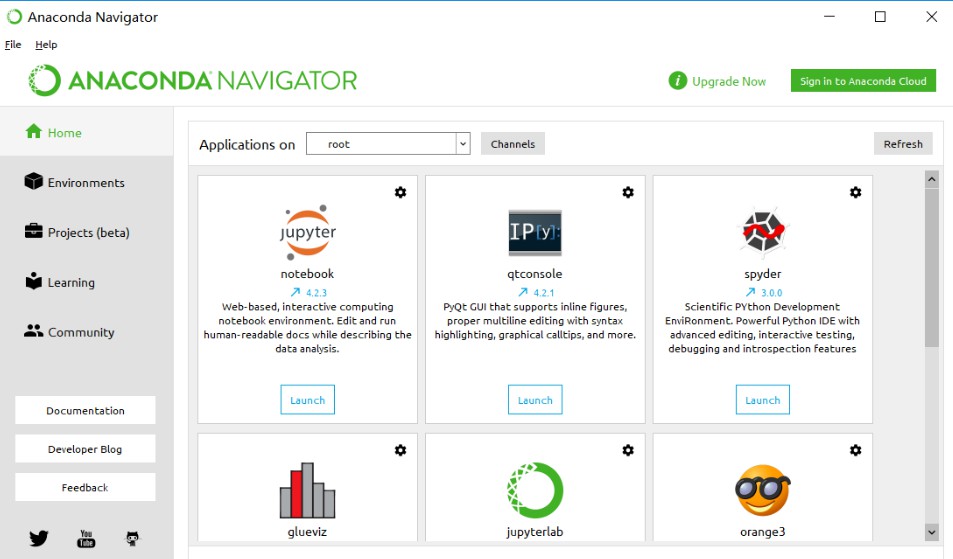Open the Help menu

point(46,44)
